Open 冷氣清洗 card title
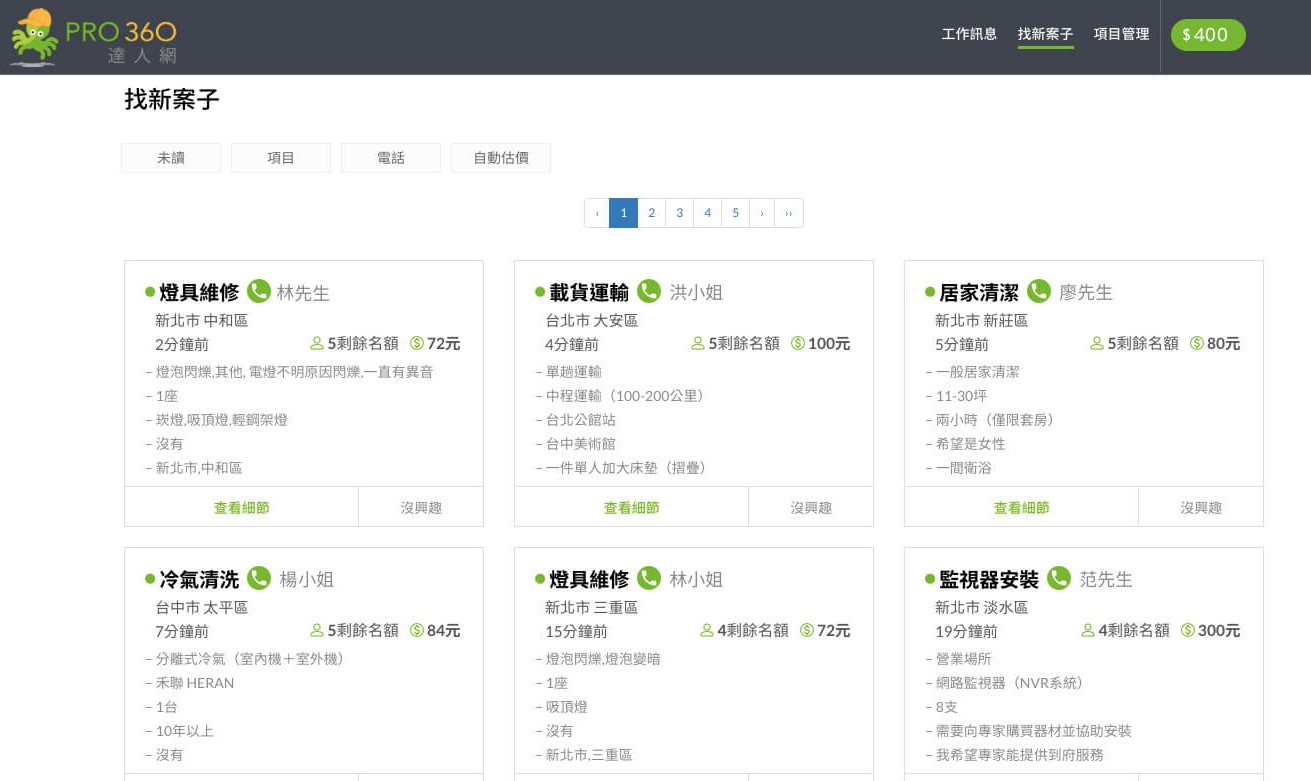The image size is (1311, 781). click(199, 579)
